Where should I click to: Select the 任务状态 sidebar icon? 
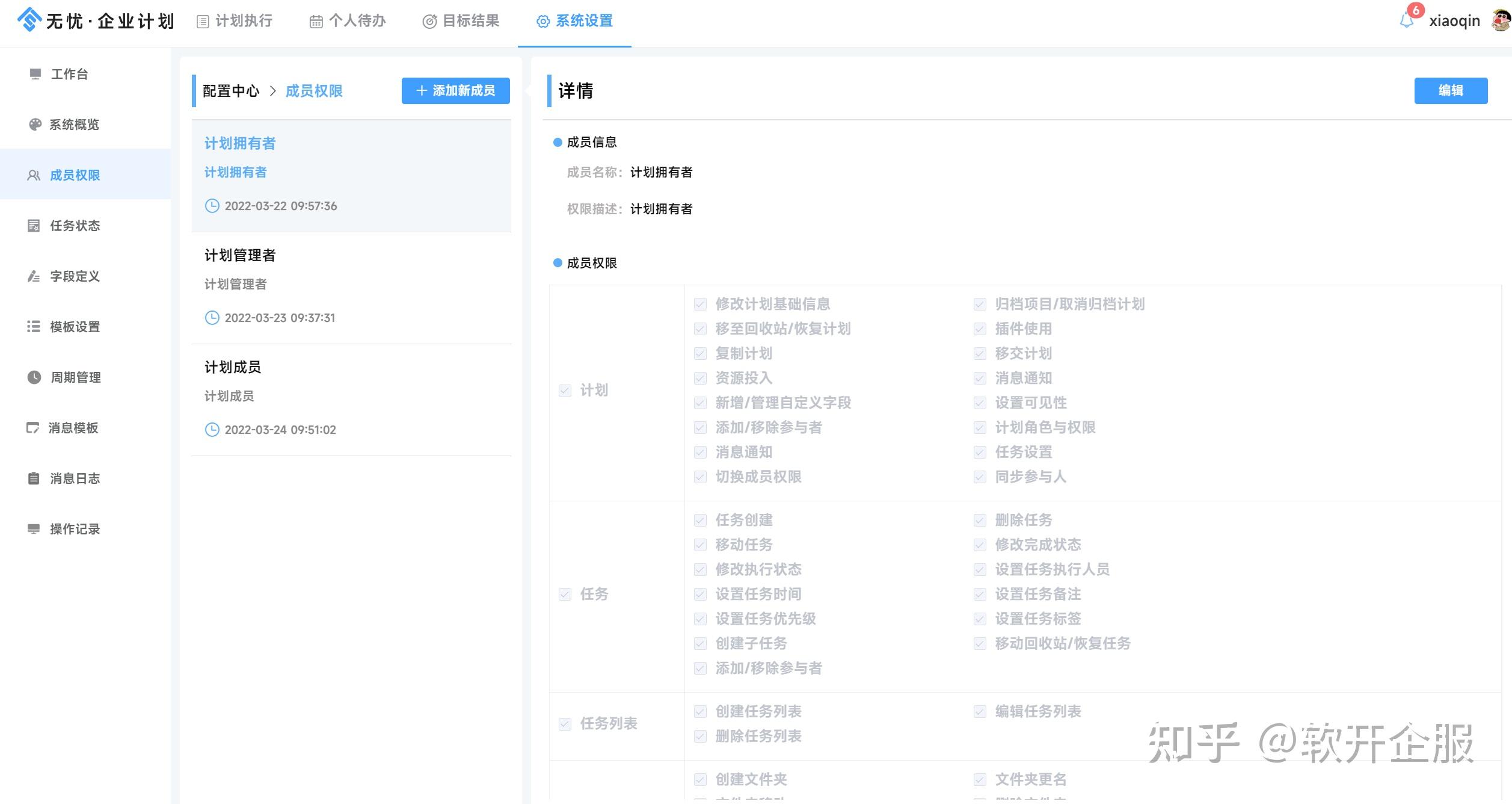pos(34,226)
